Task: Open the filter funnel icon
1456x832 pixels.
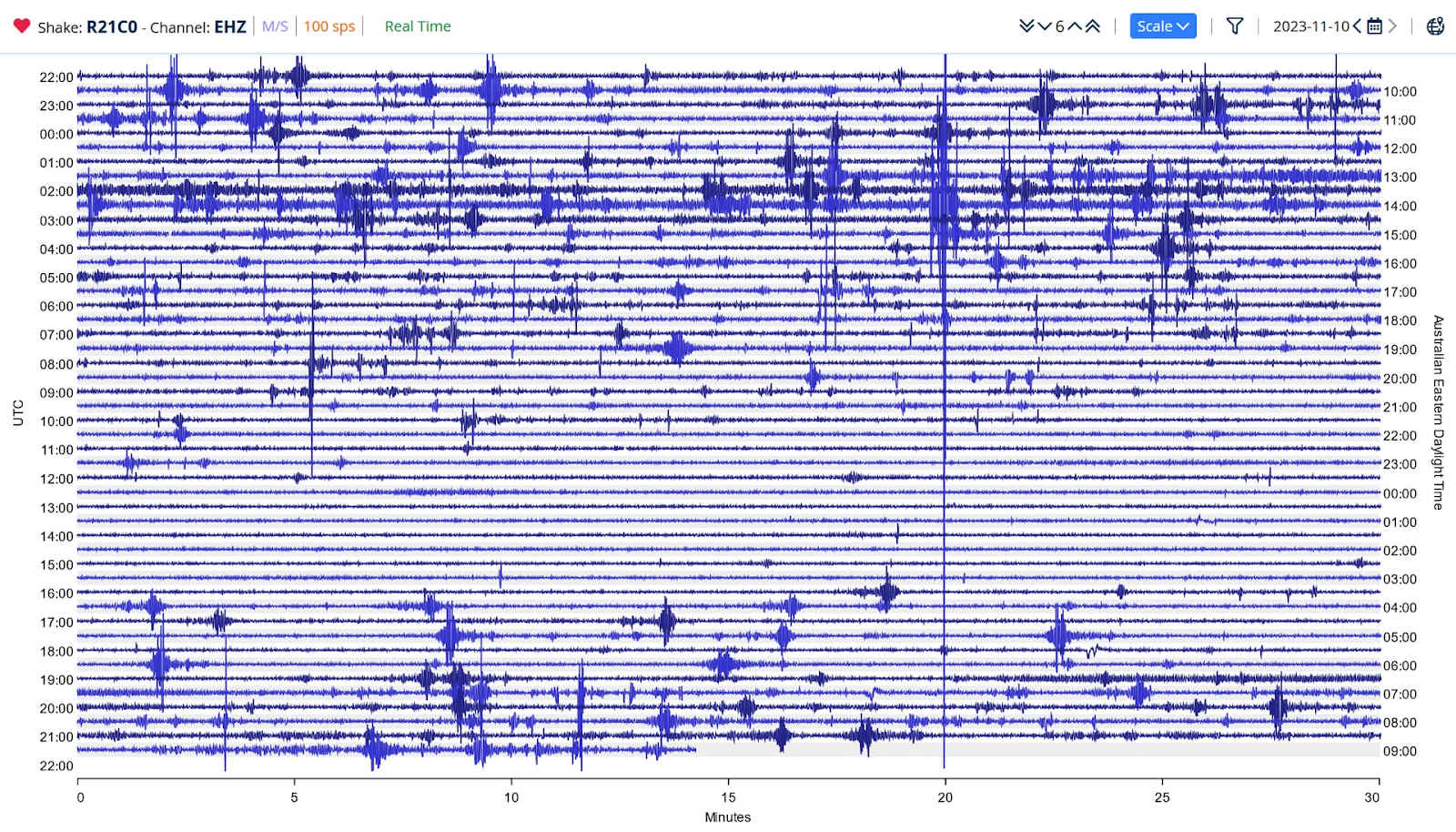Action: point(1234,26)
